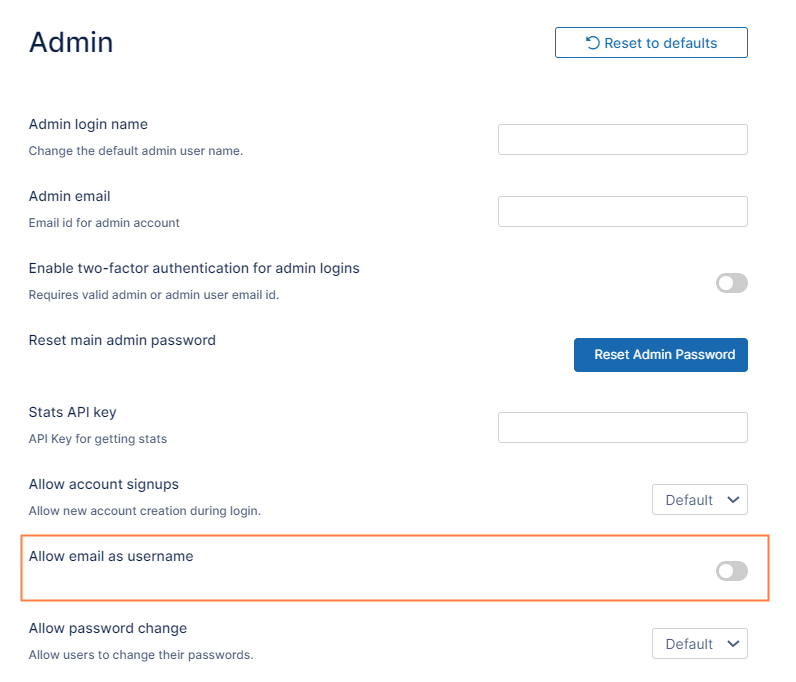Click the chevron arrow for account signups
Viewport: 796px width, 682px height.
click(x=733, y=500)
